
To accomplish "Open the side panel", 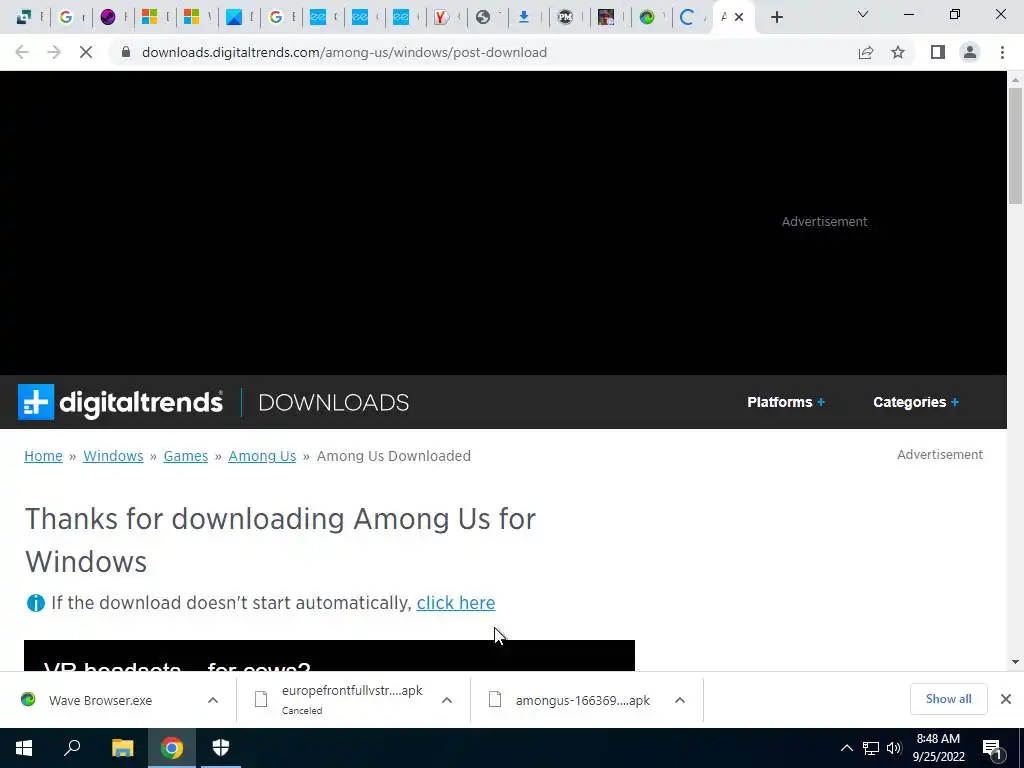I will tap(938, 52).
